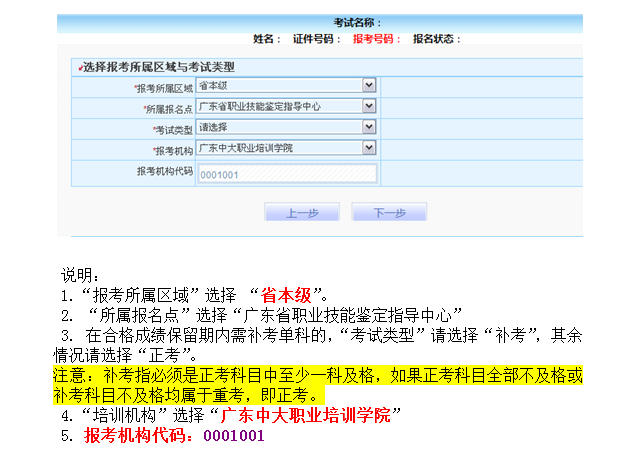Click red 广东中大职业培训学院 text in instruction 4
Viewport: 618px width, 454px height.
(x=306, y=415)
